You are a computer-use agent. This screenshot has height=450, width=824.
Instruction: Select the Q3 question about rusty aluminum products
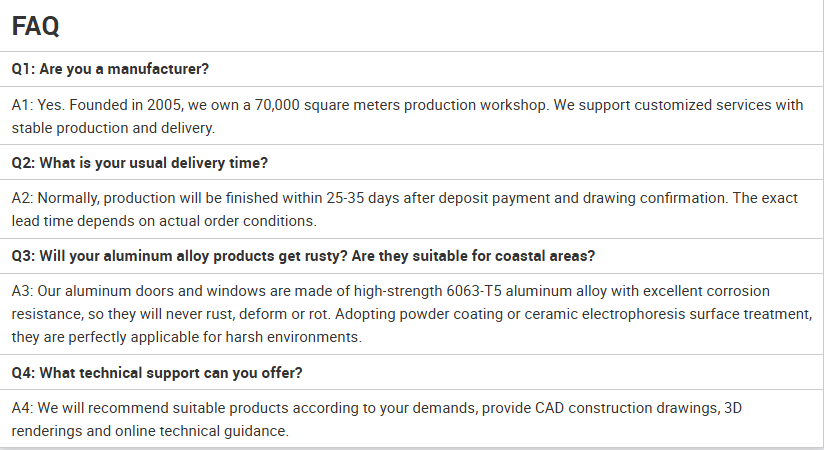click(x=303, y=256)
